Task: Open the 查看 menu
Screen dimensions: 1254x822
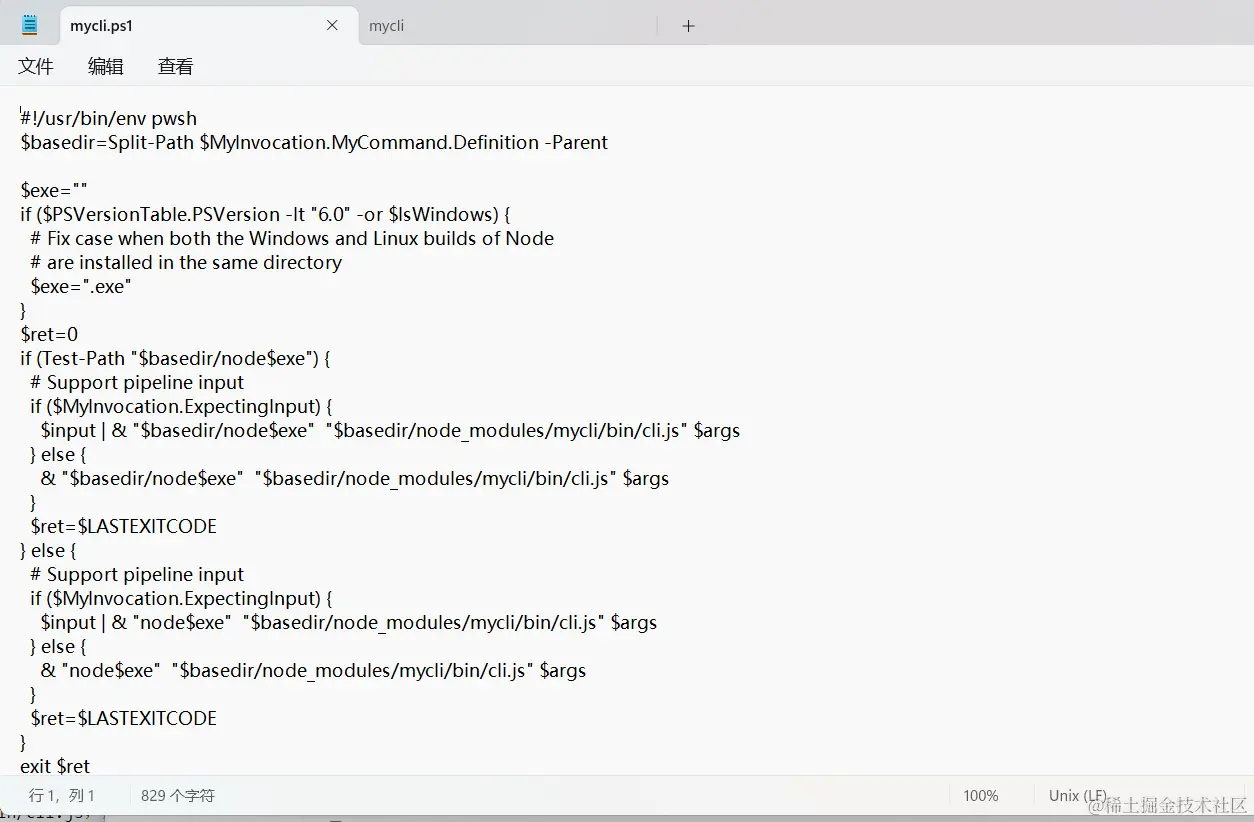Action: [x=176, y=67]
